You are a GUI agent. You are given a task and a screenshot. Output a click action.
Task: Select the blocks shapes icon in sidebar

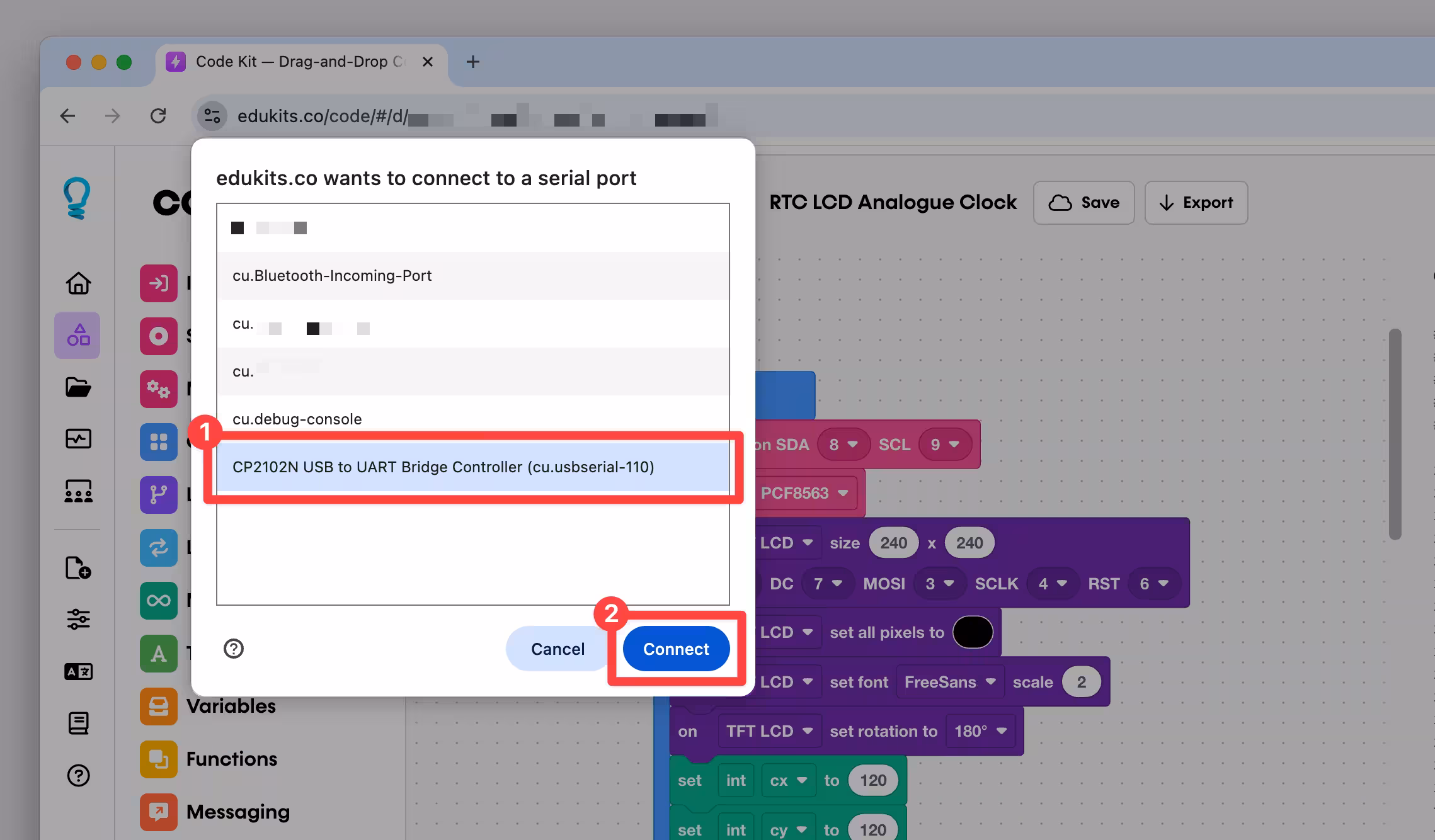pyautogui.click(x=78, y=335)
